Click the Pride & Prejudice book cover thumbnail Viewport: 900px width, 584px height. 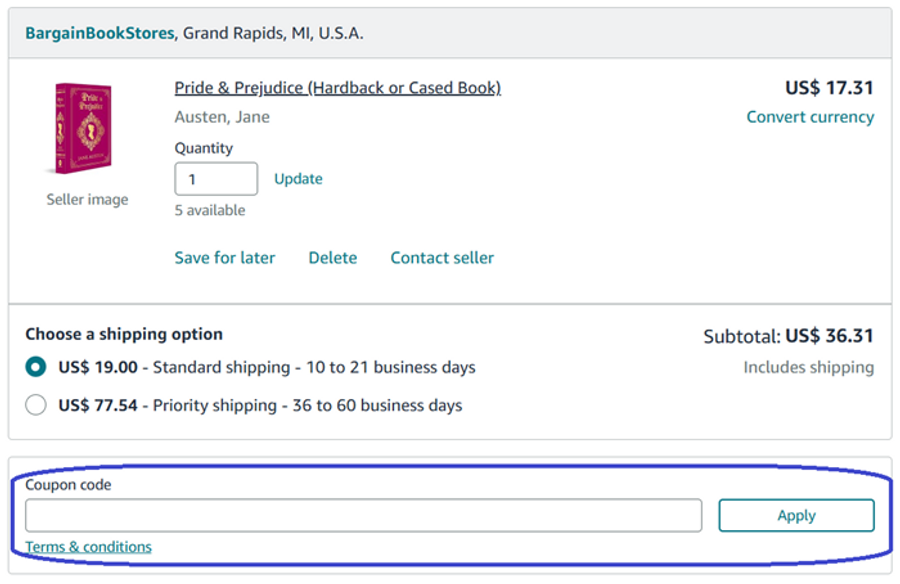coord(85,129)
